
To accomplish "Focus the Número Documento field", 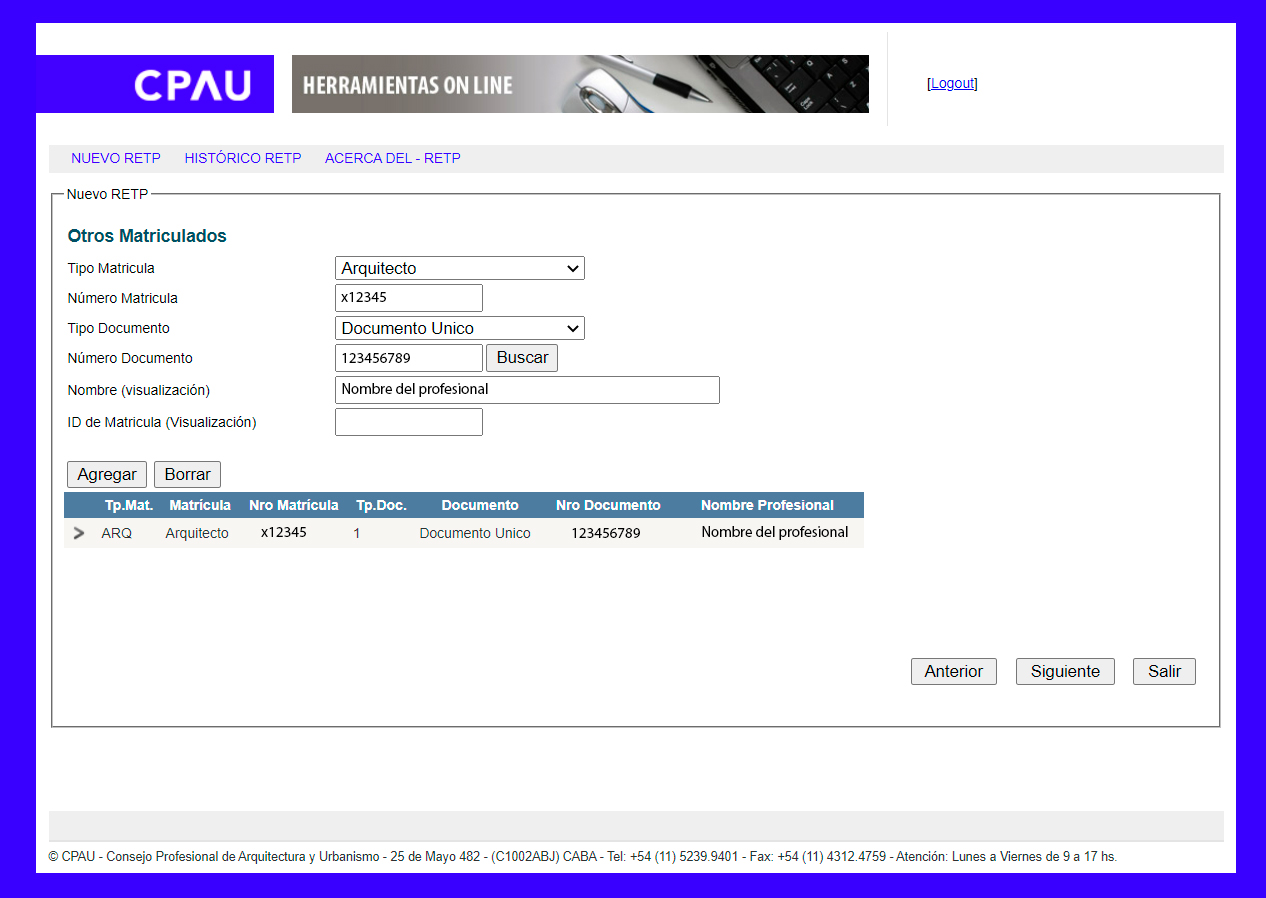I will pyautogui.click(x=409, y=358).
